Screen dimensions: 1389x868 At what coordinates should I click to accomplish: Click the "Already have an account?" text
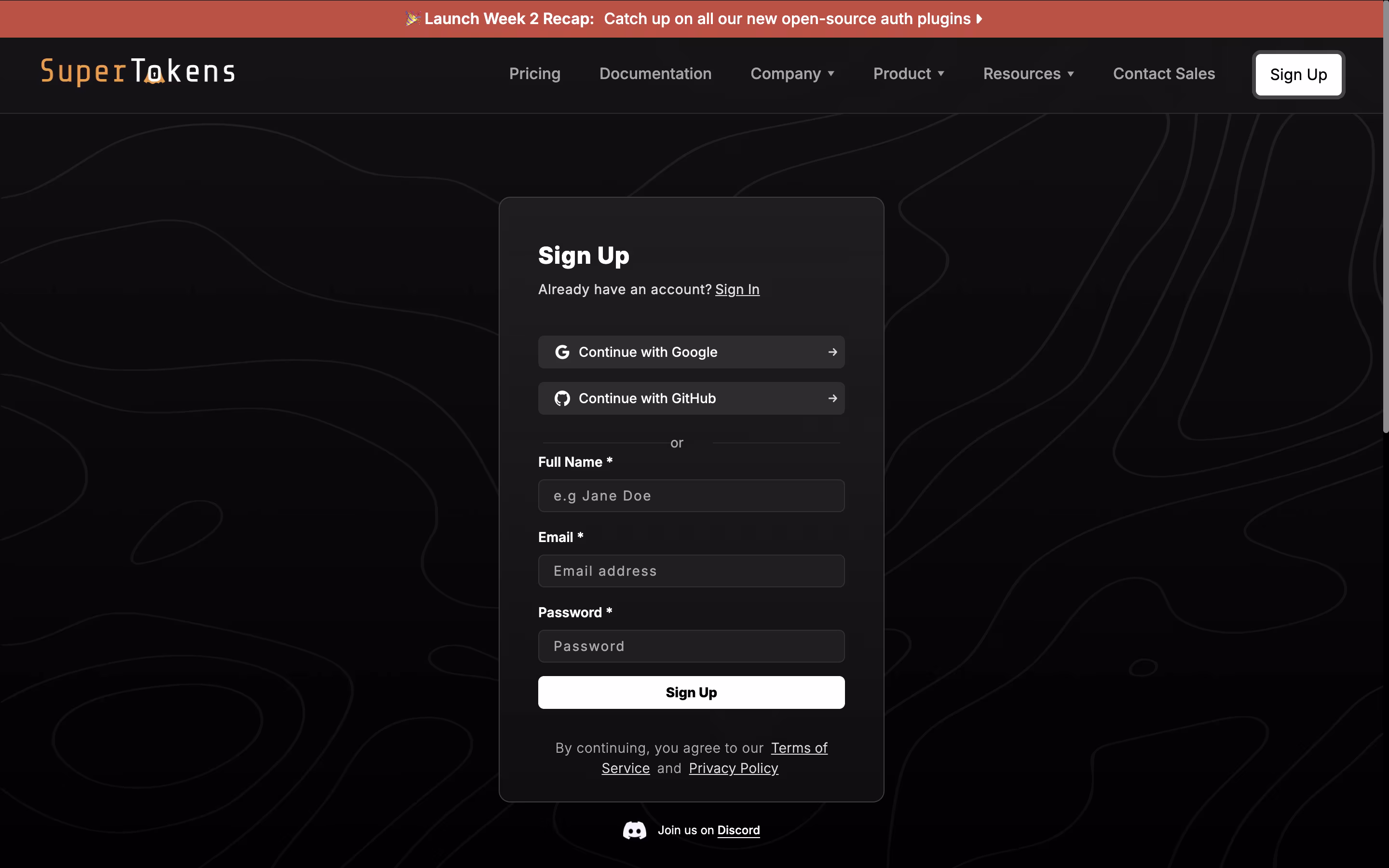click(x=625, y=289)
